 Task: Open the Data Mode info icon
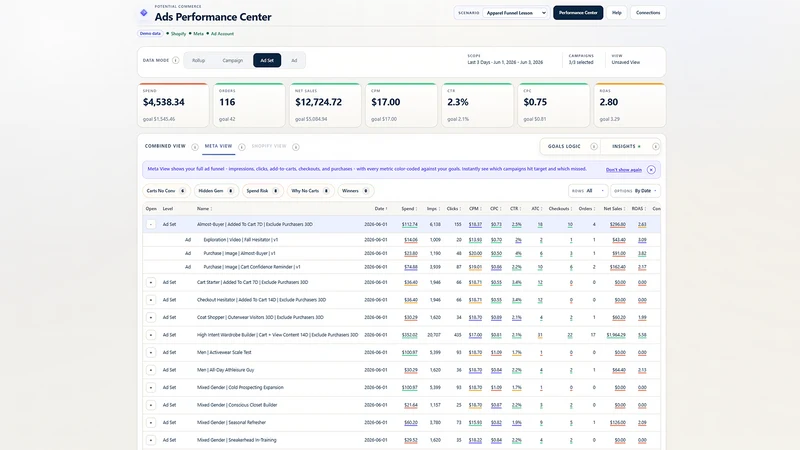pos(176,60)
